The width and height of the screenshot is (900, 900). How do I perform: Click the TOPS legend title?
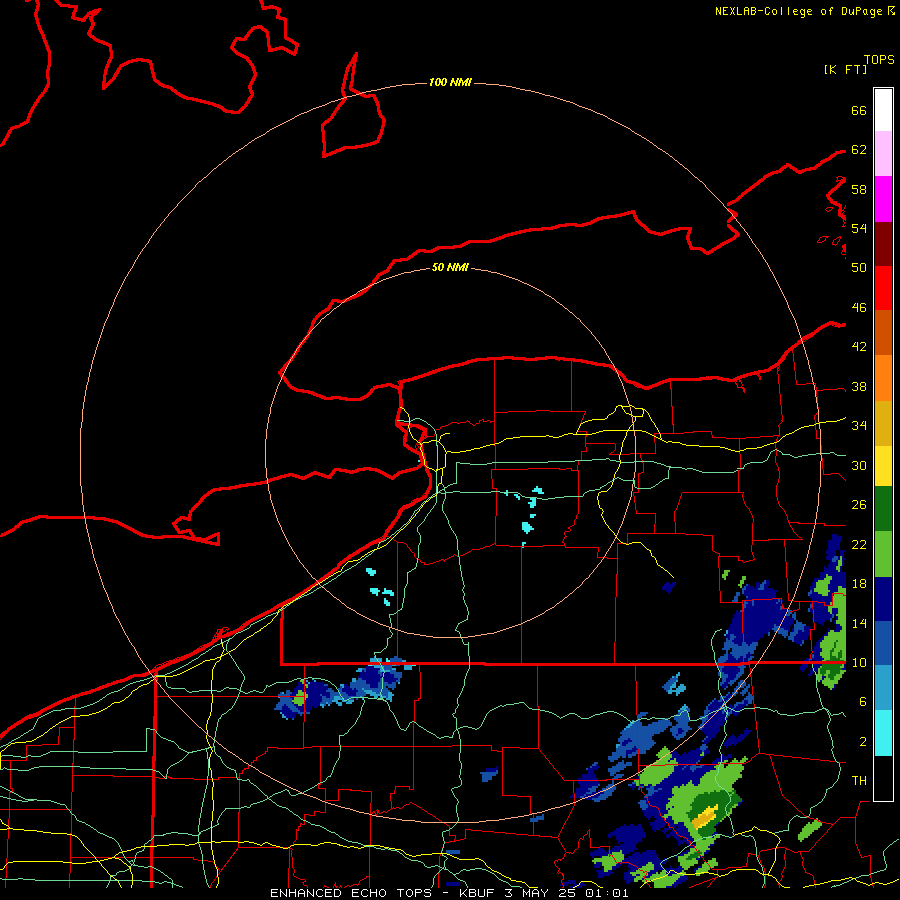(x=879, y=59)
